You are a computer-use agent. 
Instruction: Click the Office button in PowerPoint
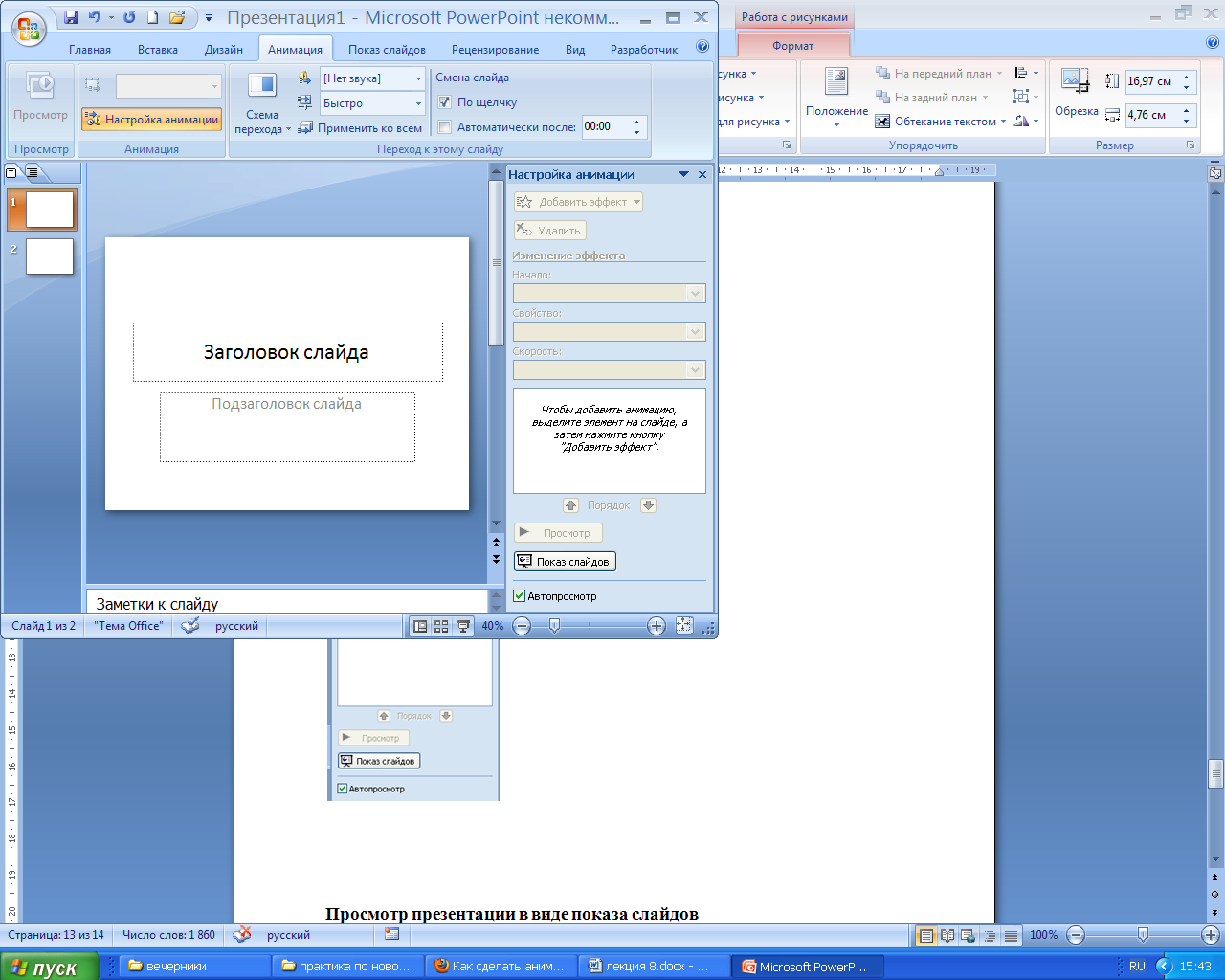tap(30, 28)
